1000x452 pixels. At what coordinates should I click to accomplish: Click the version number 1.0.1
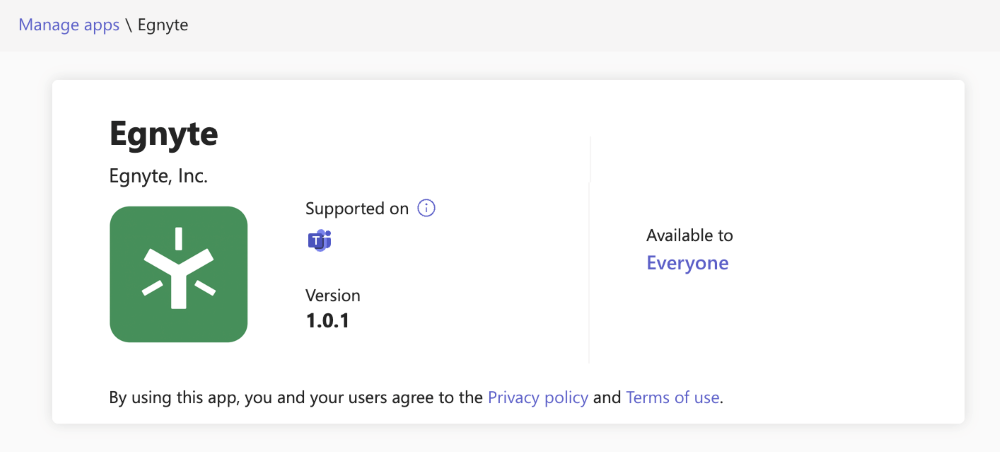328,321
